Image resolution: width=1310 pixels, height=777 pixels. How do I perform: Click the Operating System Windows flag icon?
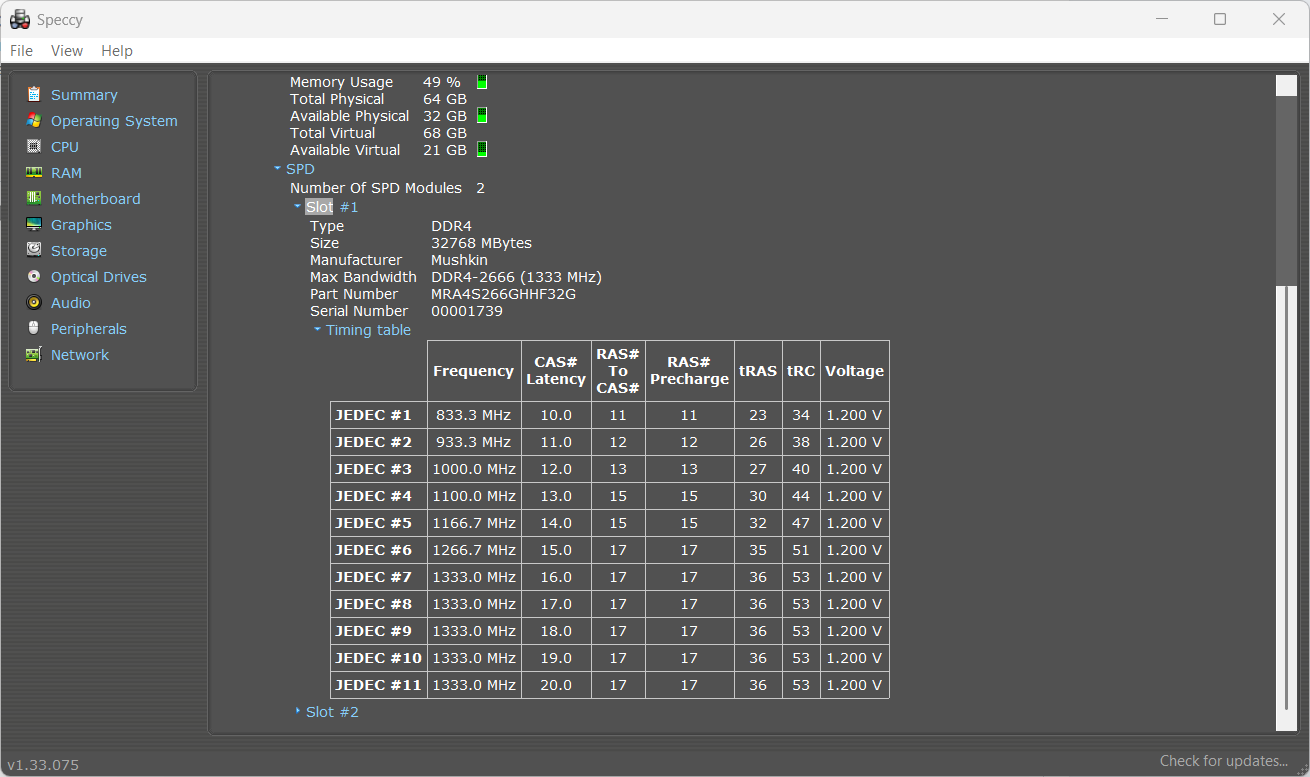click(x=34, y=121)
